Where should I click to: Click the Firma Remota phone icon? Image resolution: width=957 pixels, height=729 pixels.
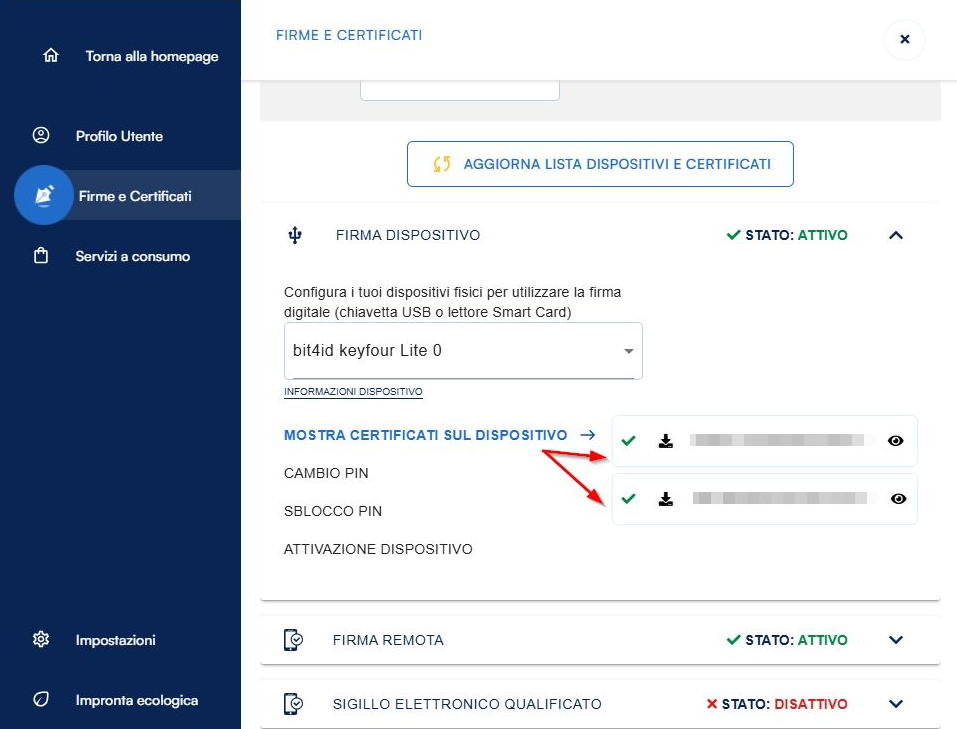(293, 640)
